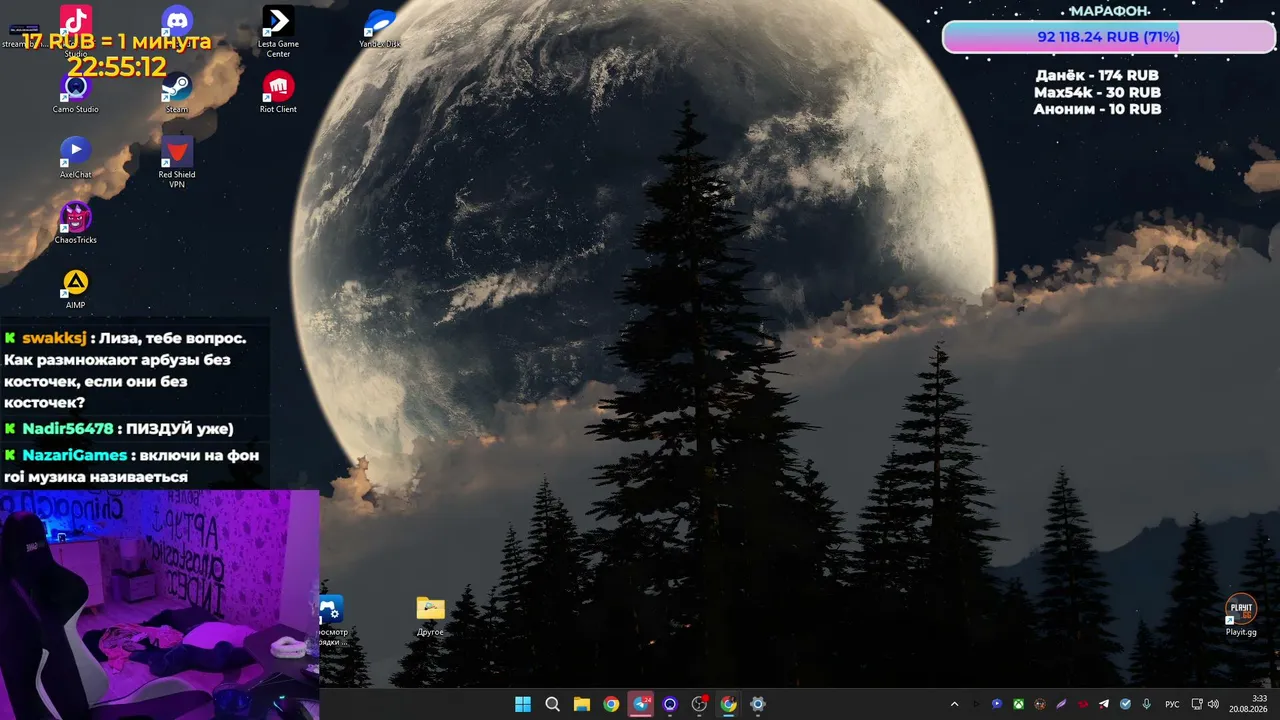The width and height of the screenshot is (1280, 720).
Task: Click the МАРАФОН heading text
Action: pyautogui.click(x=1109, y=11)
